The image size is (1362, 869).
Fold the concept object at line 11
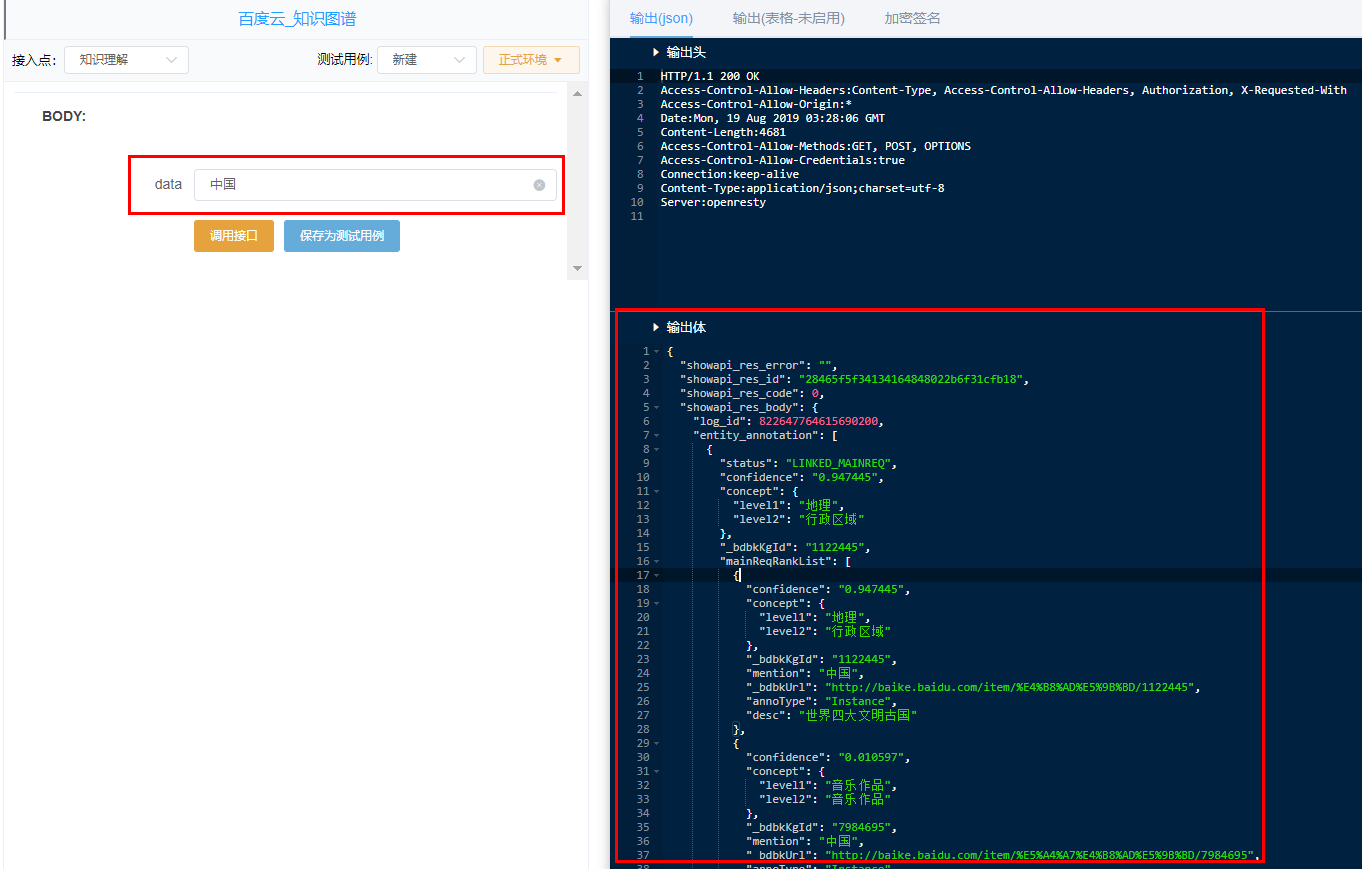(x=656, y=492)
